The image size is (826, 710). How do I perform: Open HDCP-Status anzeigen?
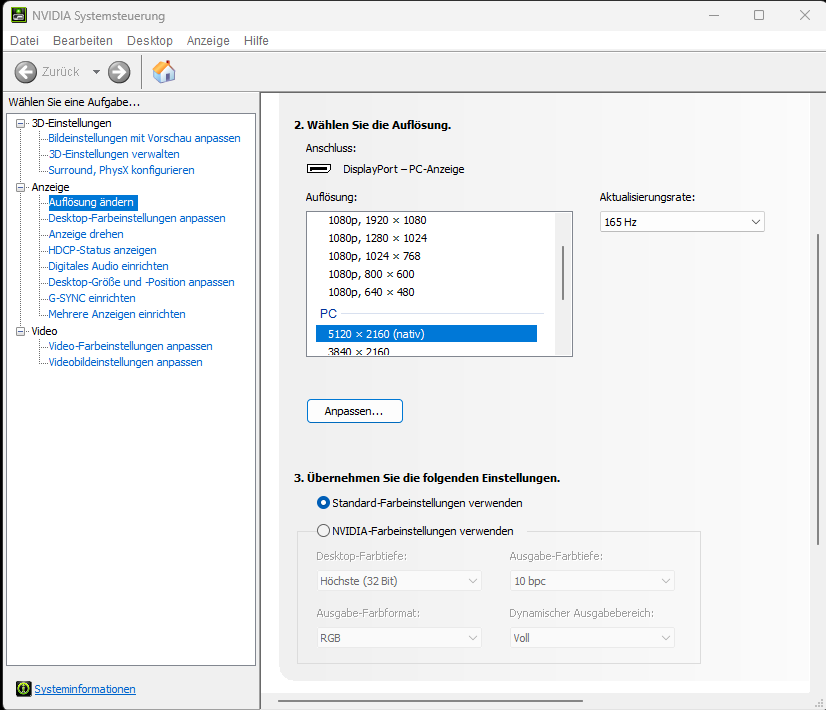tap(102, 250)
